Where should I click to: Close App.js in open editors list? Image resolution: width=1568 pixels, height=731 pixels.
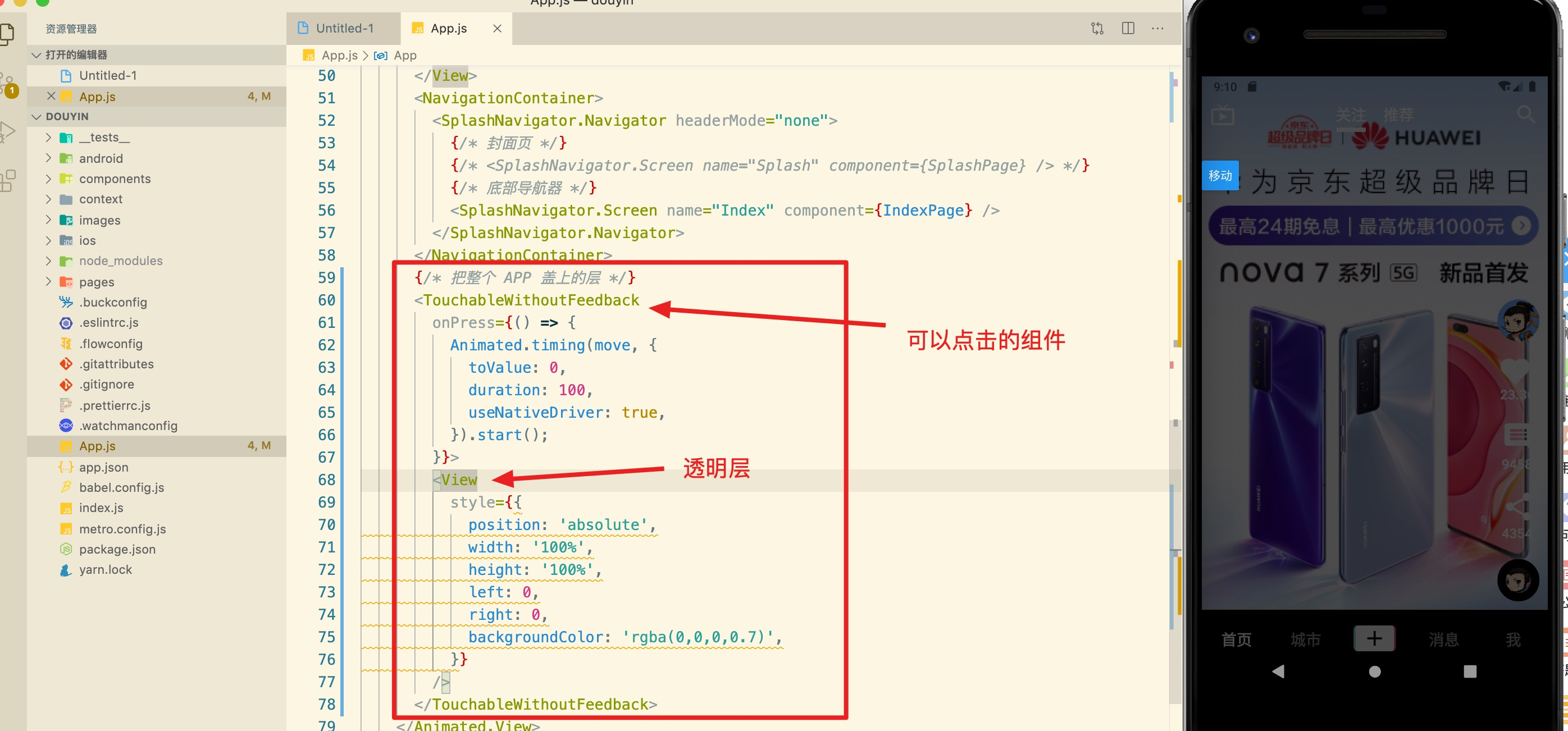(51, 96)
